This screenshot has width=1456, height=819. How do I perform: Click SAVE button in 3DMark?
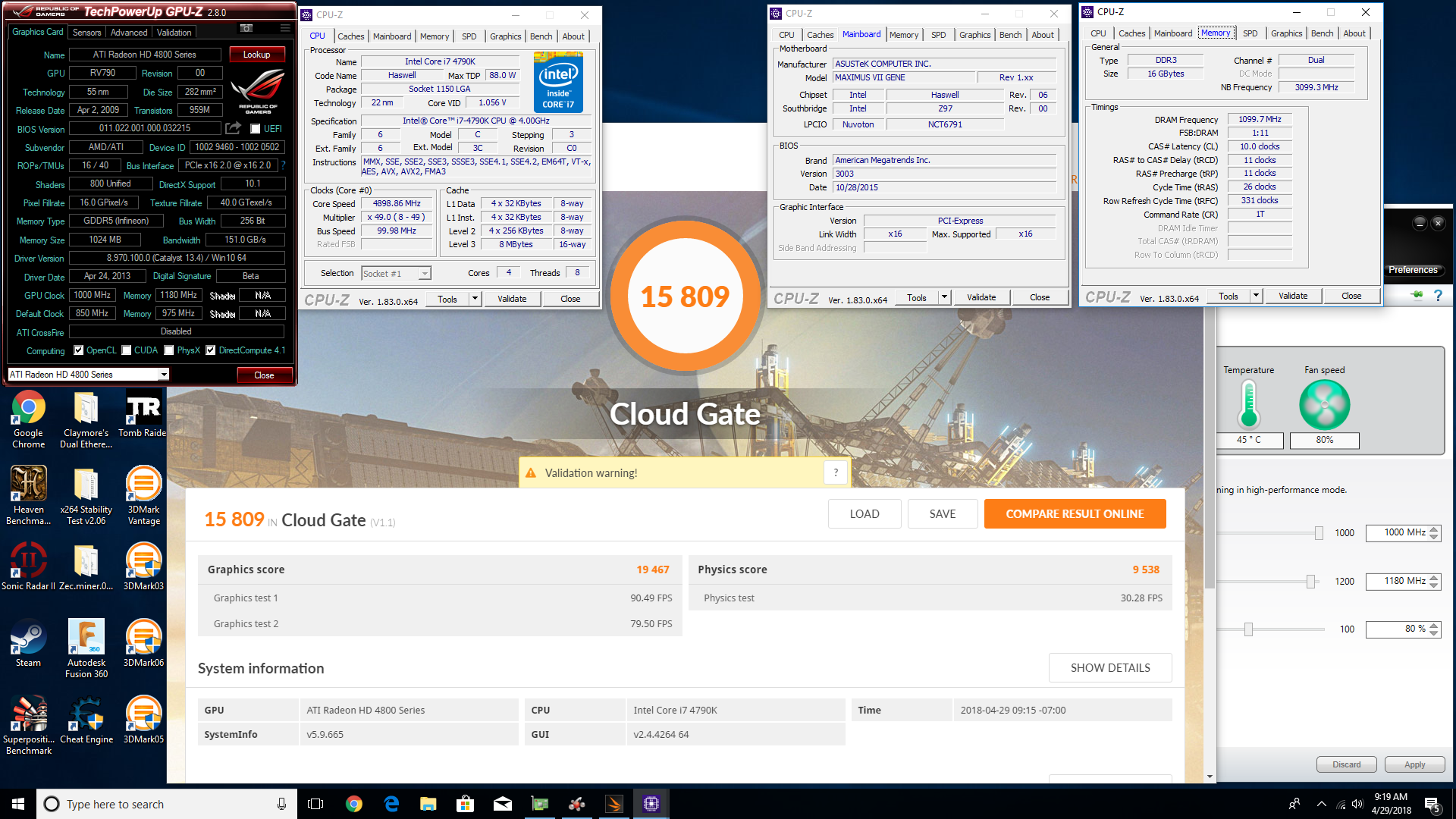click(942, 513)
